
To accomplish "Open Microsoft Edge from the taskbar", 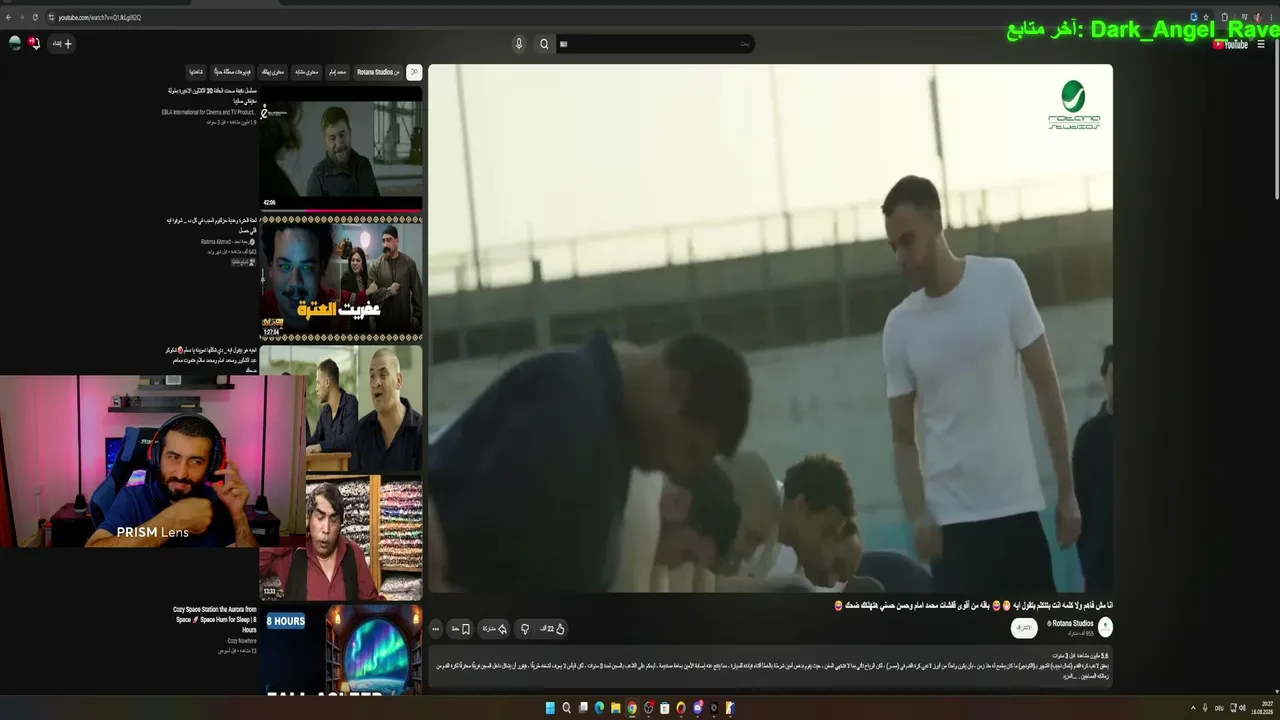I will (x=599, y=708).
